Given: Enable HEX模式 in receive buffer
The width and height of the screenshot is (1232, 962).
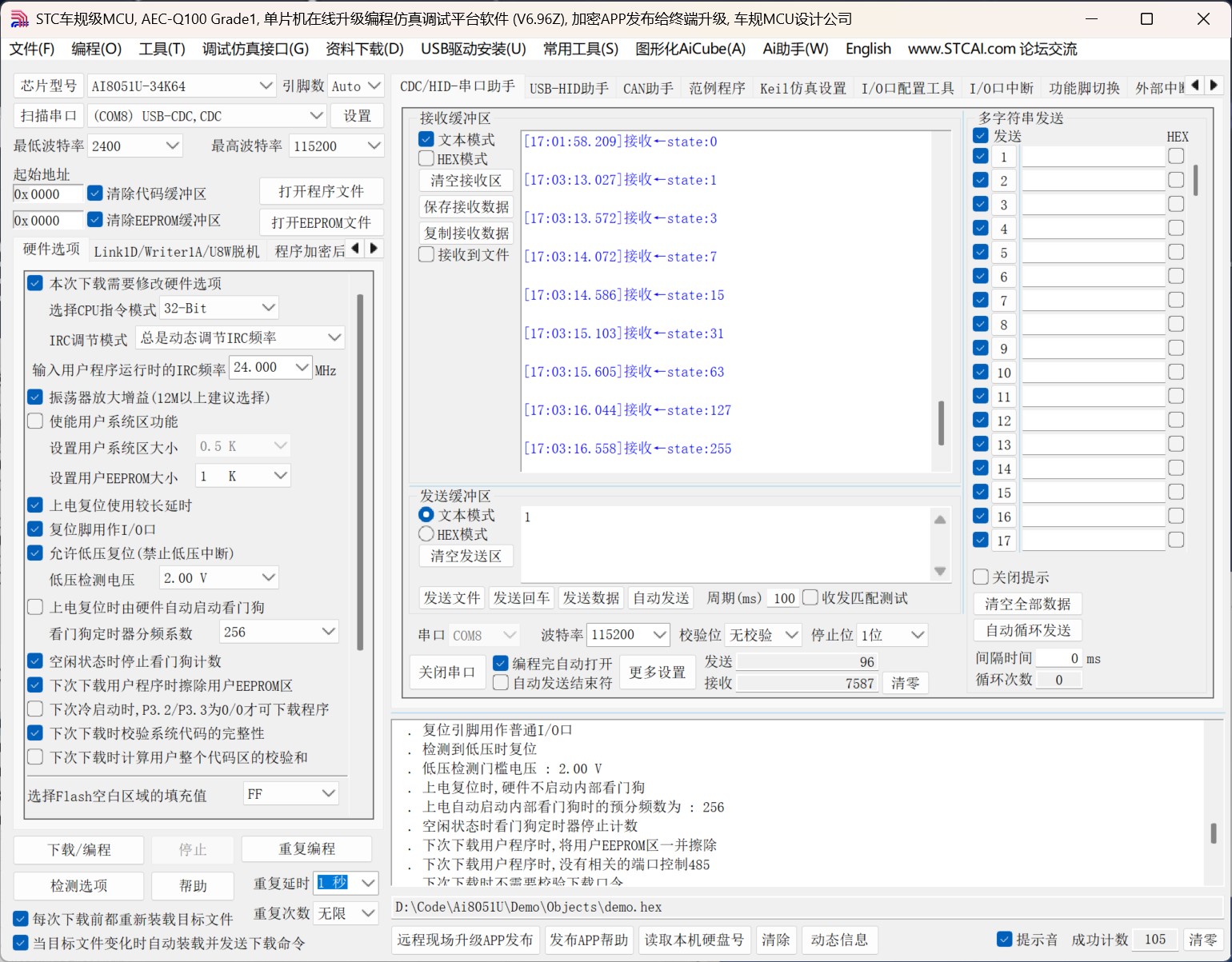Looking at the screenshot, I should point(426,158).
